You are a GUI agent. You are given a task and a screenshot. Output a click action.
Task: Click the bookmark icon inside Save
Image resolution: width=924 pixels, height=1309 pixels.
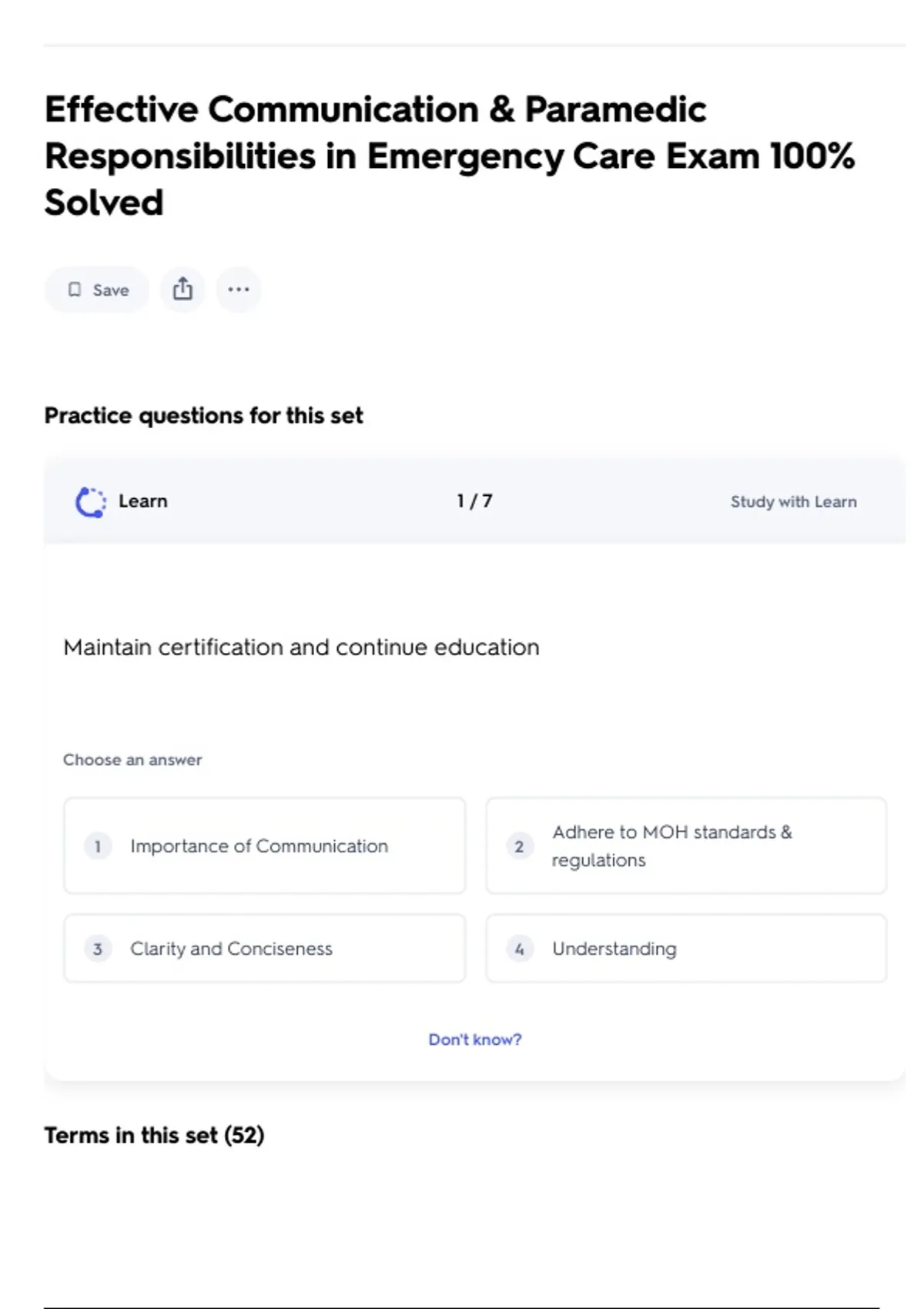pyautogui.click(x=75, y=290)
